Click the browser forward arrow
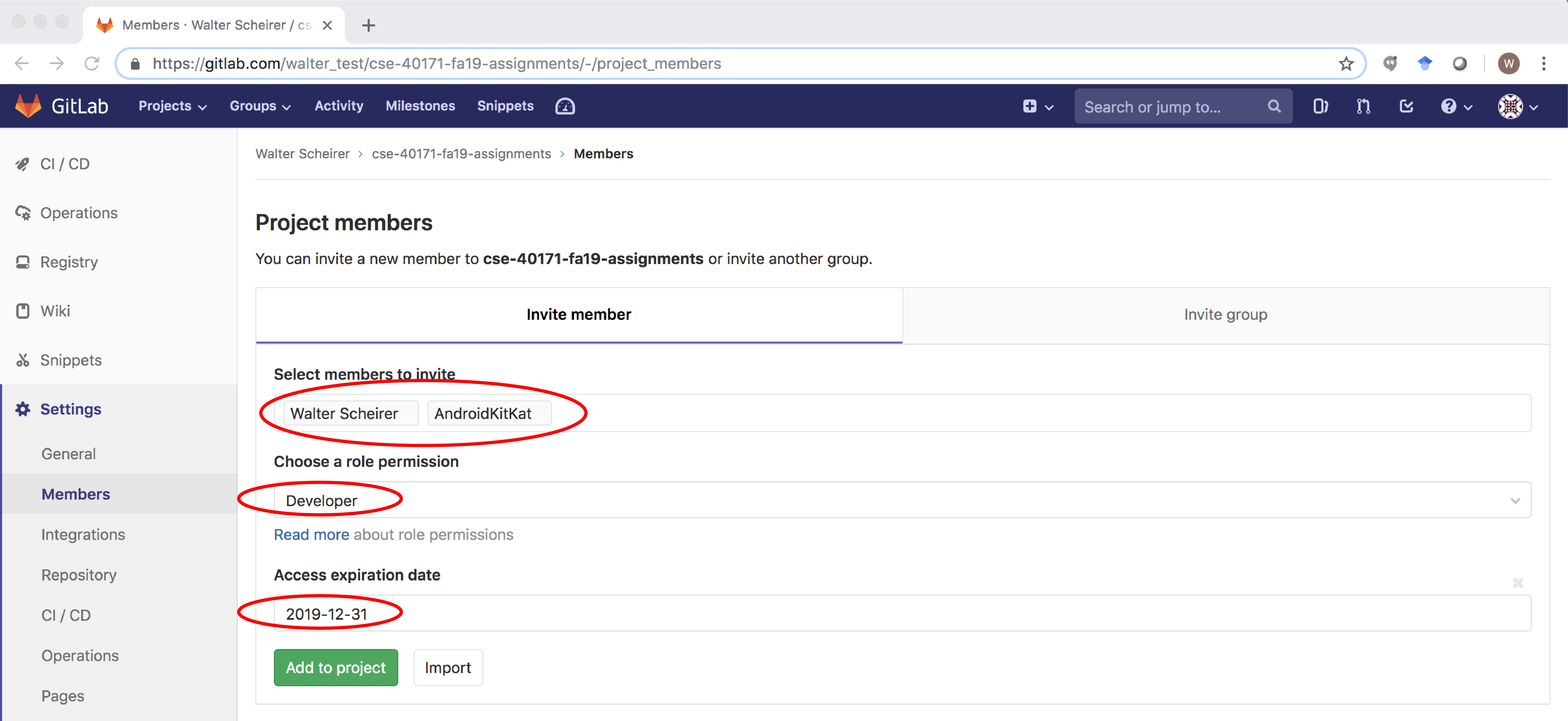 [57, 63]
